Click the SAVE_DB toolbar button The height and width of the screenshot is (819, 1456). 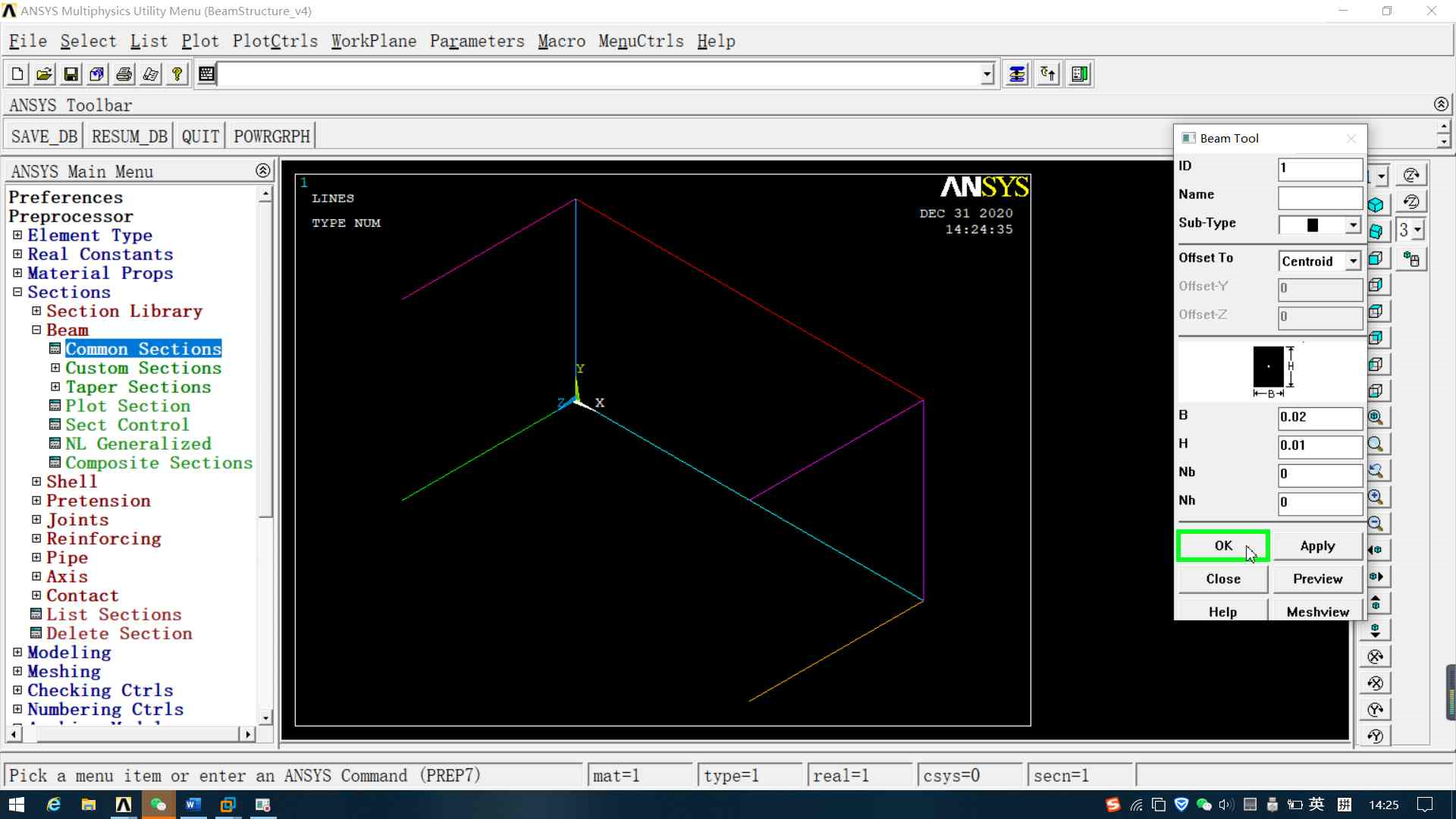coord(44,136)
